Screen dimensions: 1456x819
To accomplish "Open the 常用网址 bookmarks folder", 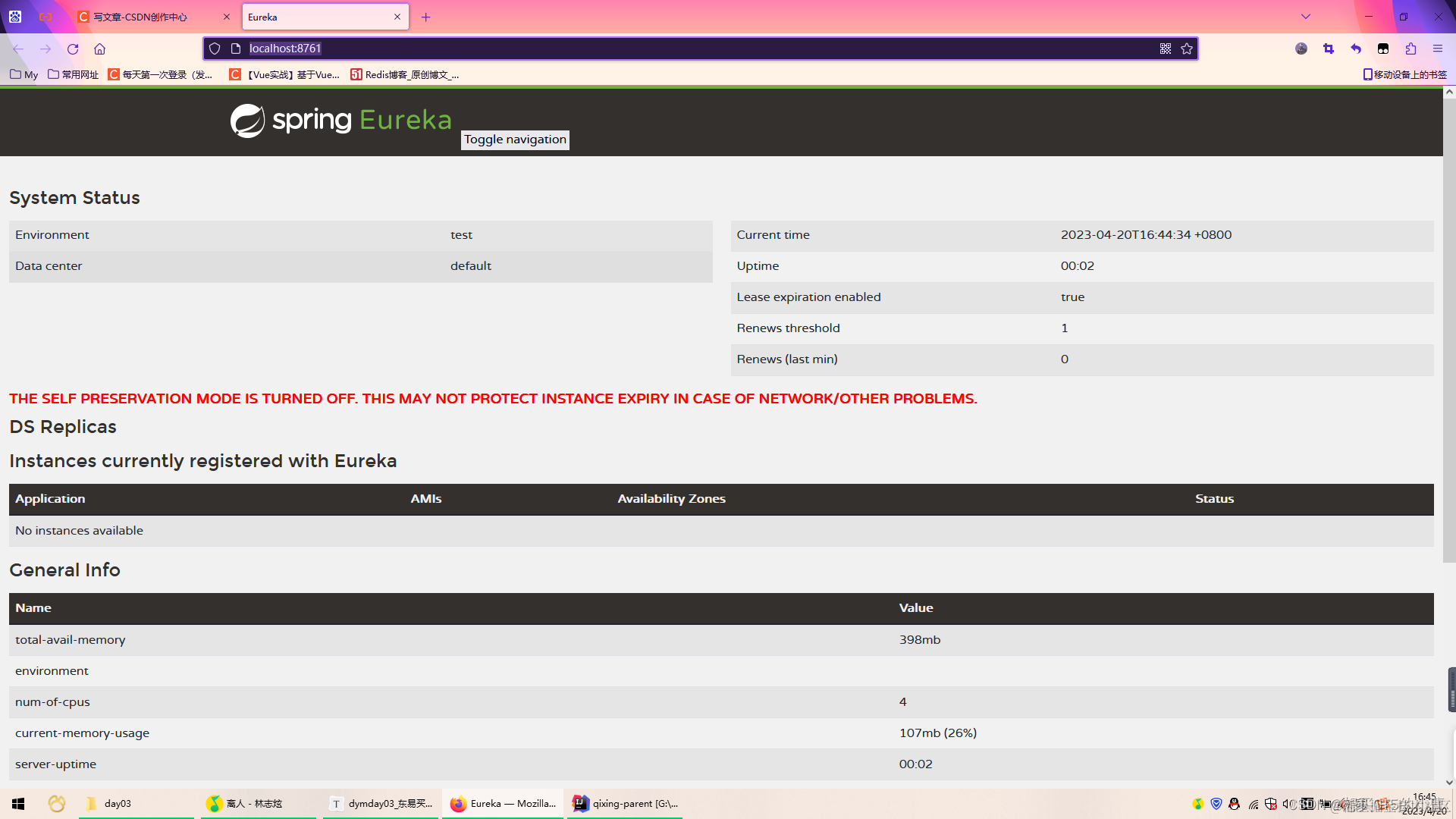I will pos(73,74).
